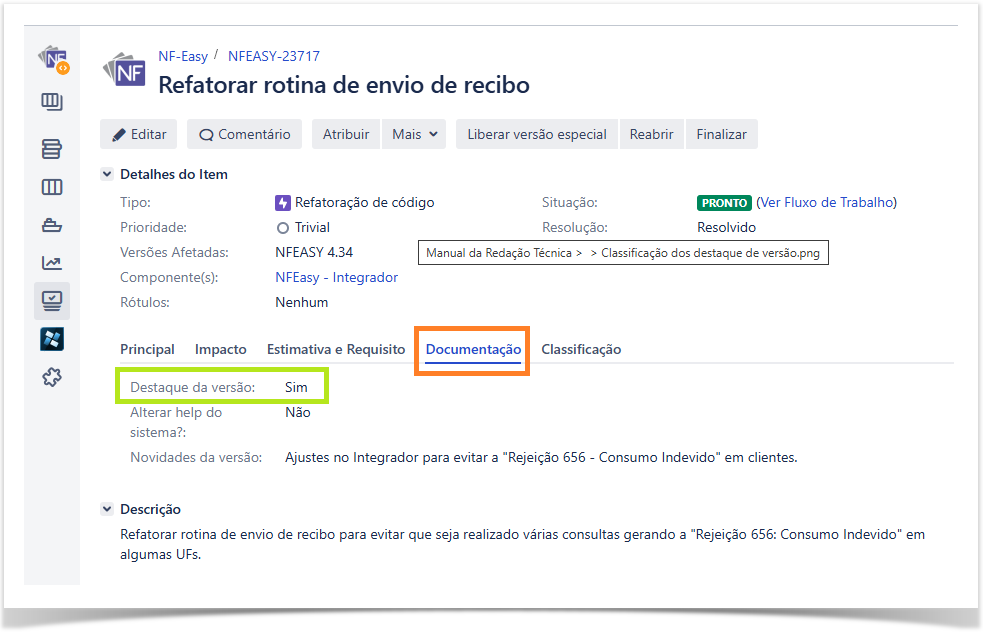Click Liberar versão especial button
The width and height of the screenshot is (983, 632).
pyautogui.click(x=537, y=134)
